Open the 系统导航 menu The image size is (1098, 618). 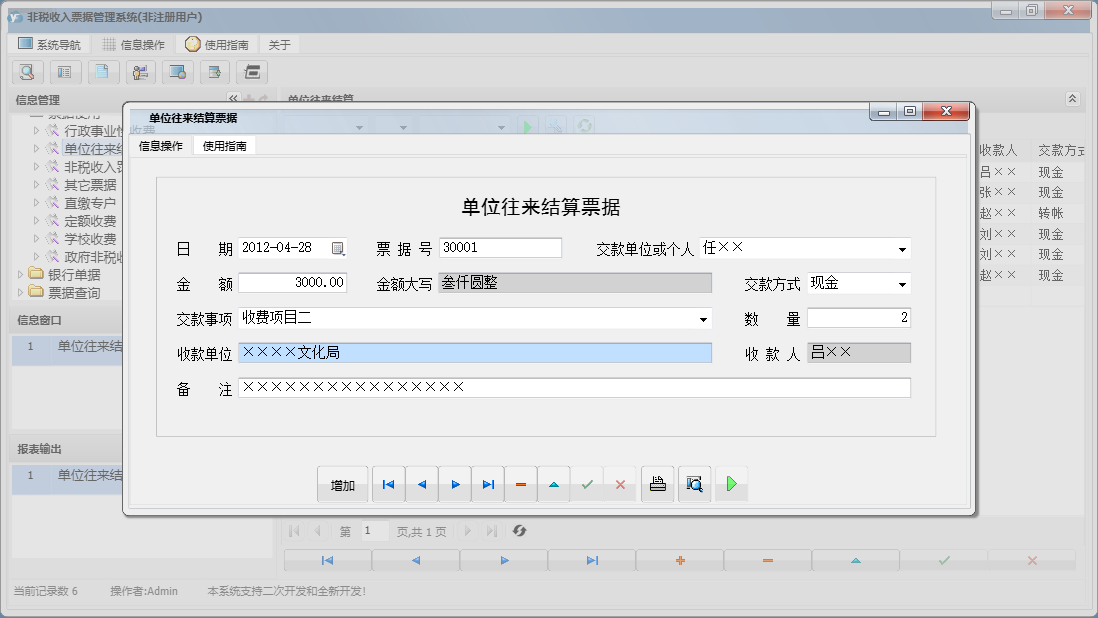point(50,45)
